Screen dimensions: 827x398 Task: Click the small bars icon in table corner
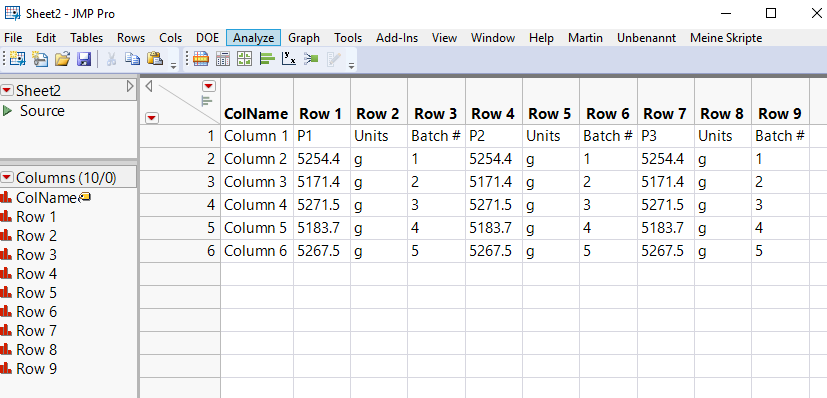[x=208, y=101]
